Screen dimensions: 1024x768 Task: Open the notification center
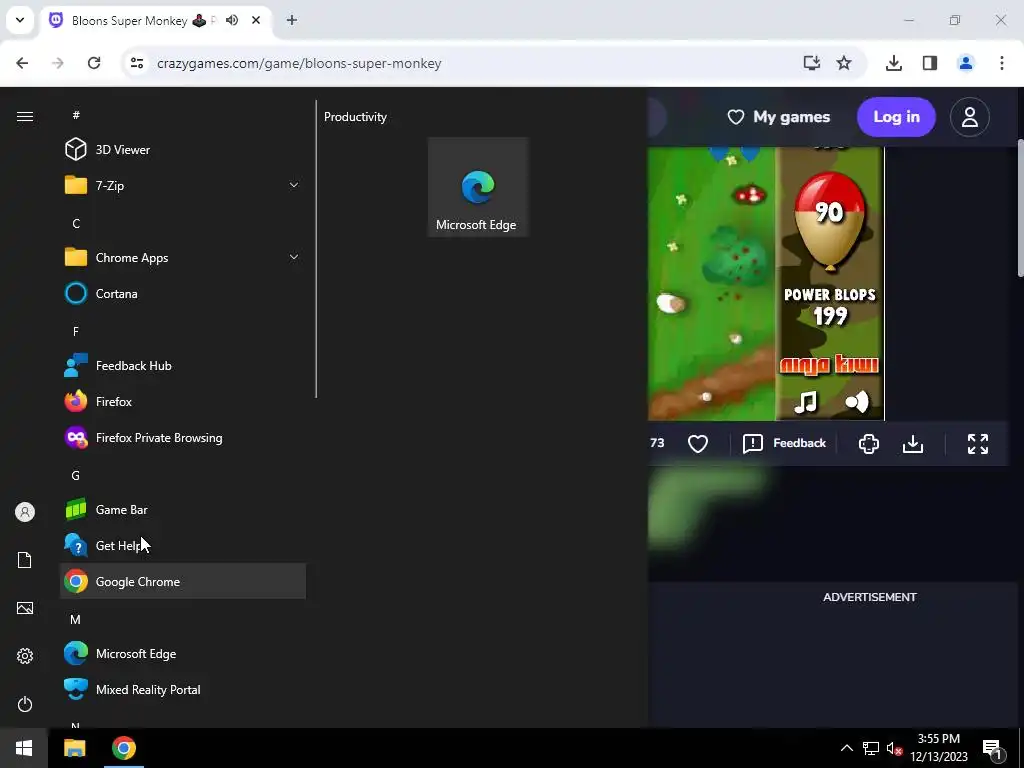(x=992, y=748)
